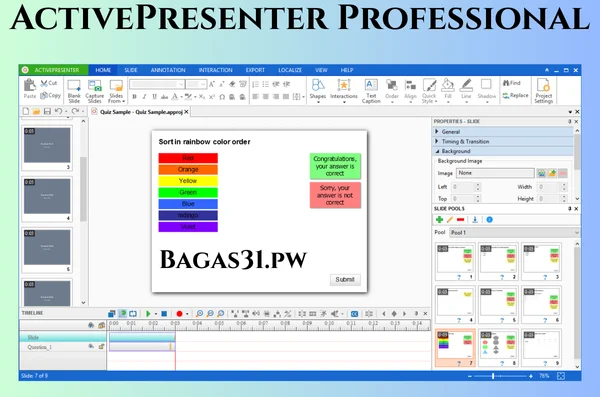Viewport: 600px width, 397px height.
Task: Switch to the SLIDE tab
Action: click(131, 70)
